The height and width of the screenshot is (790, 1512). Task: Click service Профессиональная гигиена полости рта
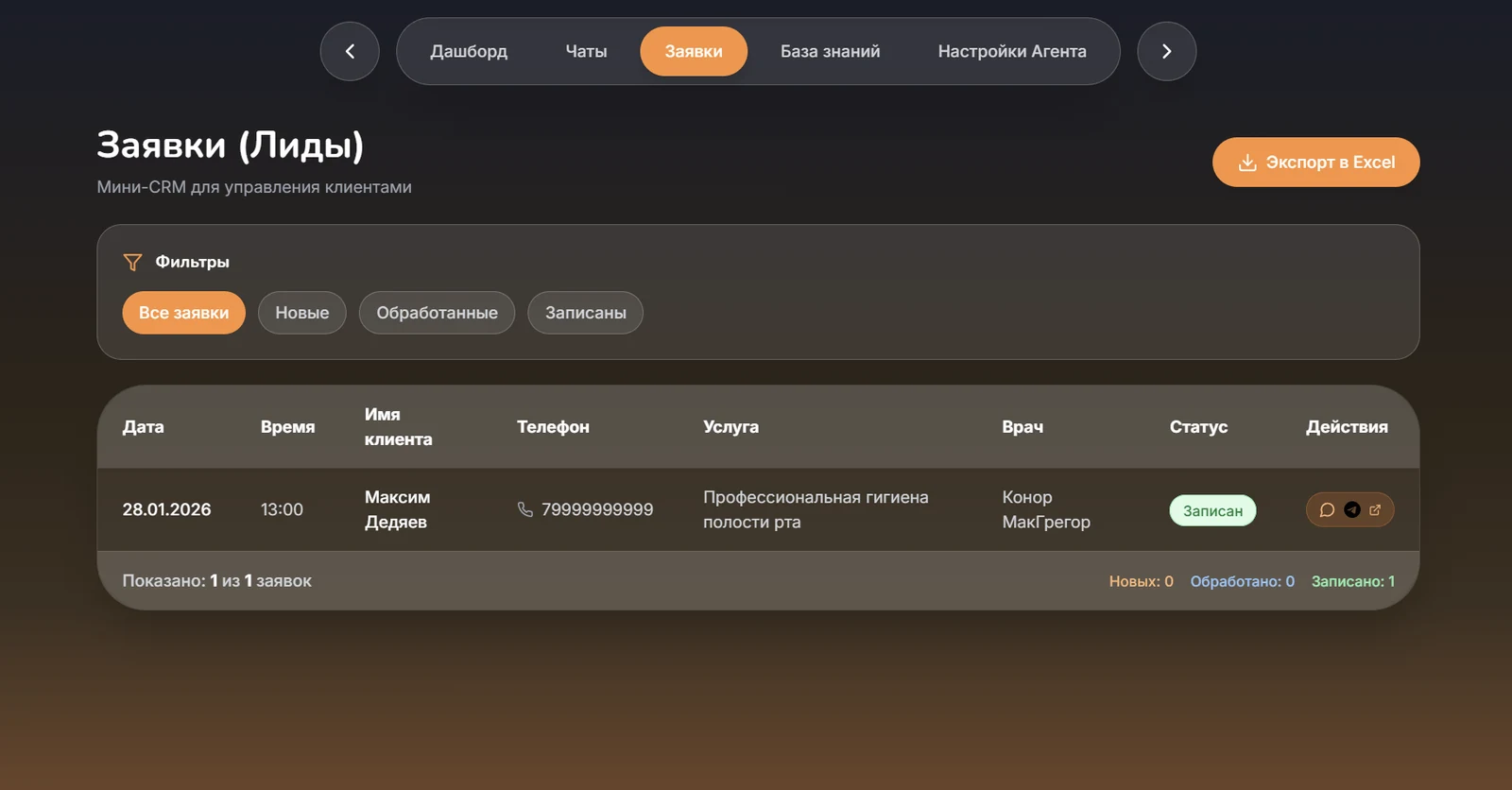tap(816, 509)
